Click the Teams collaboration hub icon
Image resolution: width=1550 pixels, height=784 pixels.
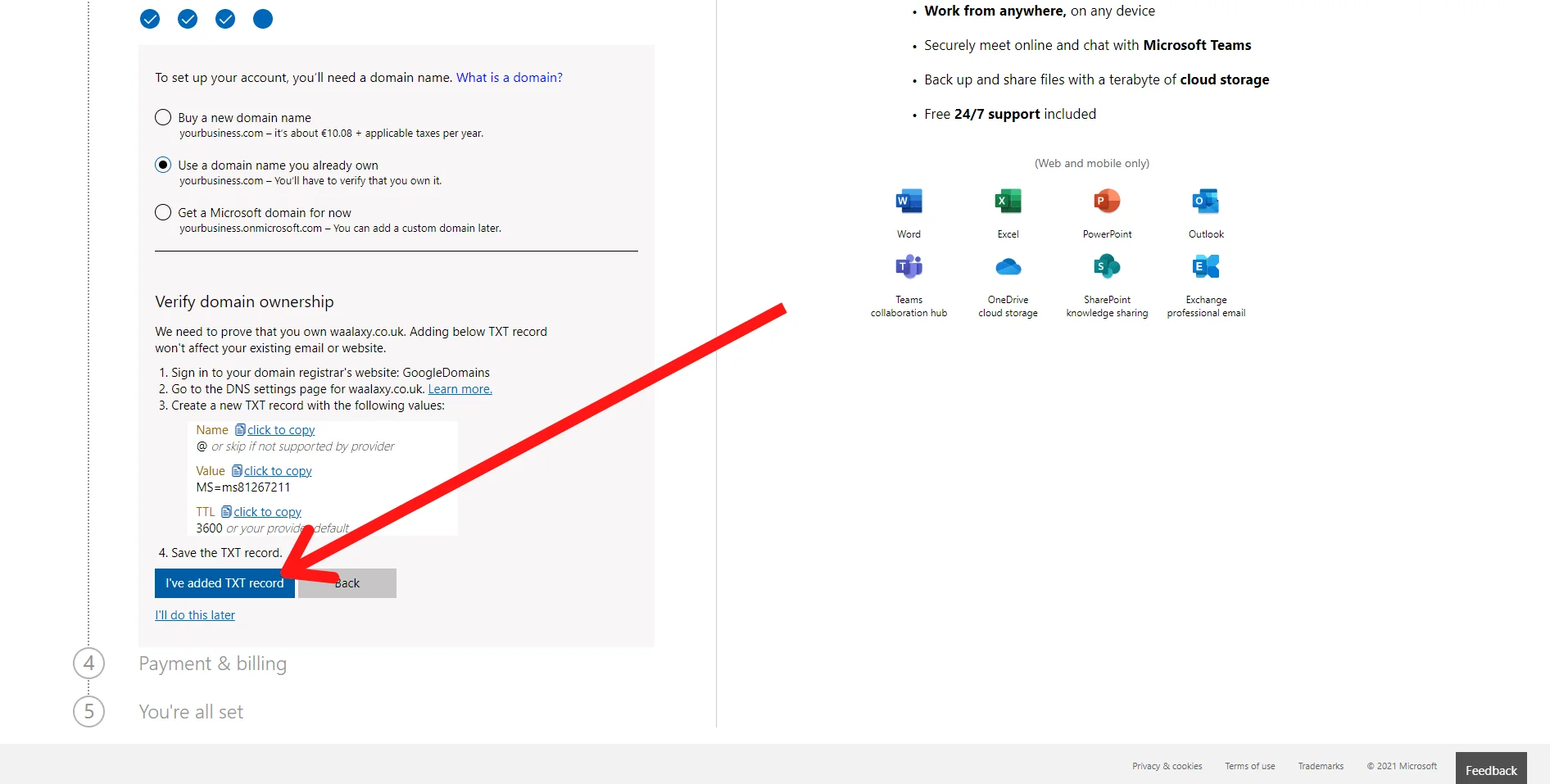(909, 266)
